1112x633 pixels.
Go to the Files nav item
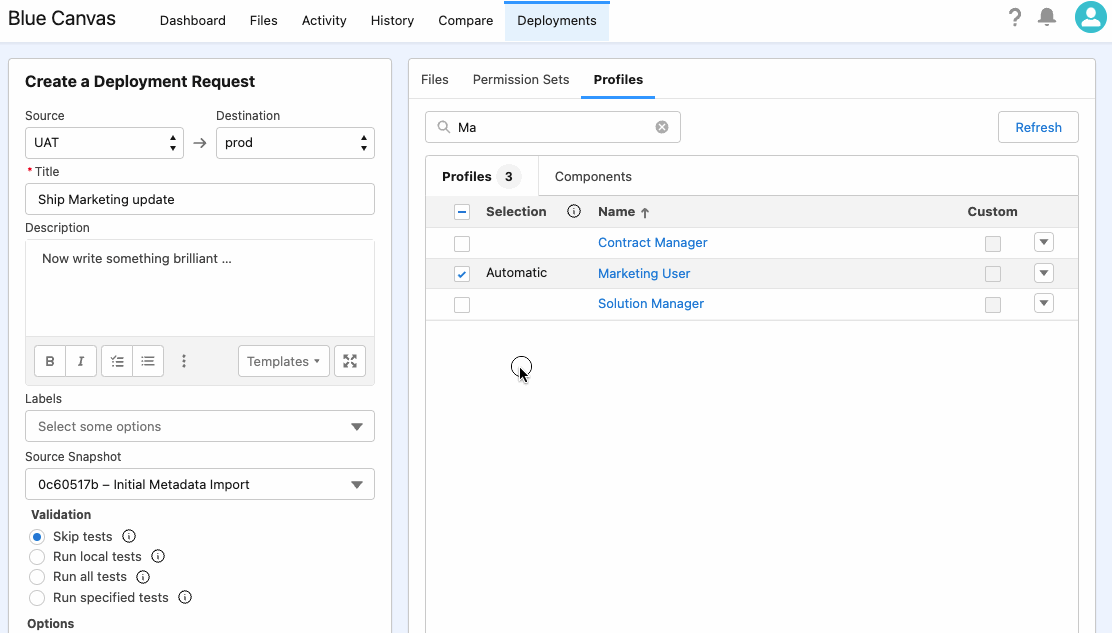(263, 21)
